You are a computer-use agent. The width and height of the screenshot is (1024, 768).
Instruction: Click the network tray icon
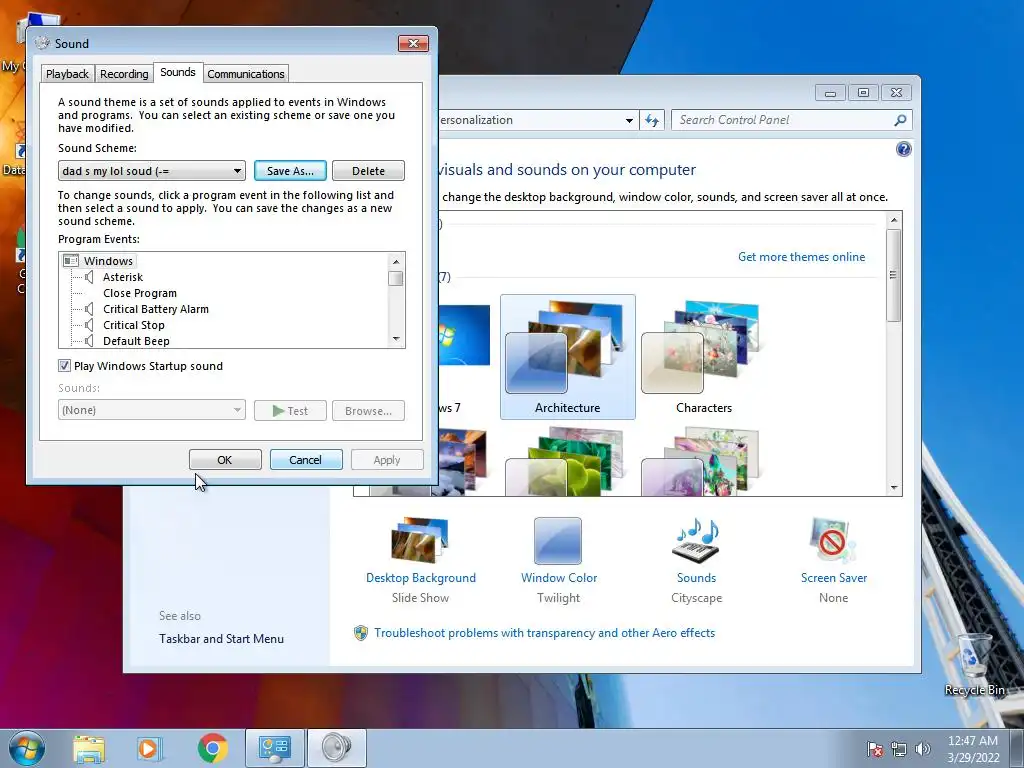point(899,749)
